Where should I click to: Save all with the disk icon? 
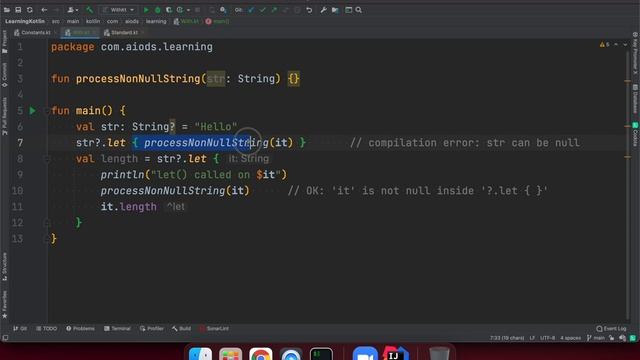click(x=18, y=10)
